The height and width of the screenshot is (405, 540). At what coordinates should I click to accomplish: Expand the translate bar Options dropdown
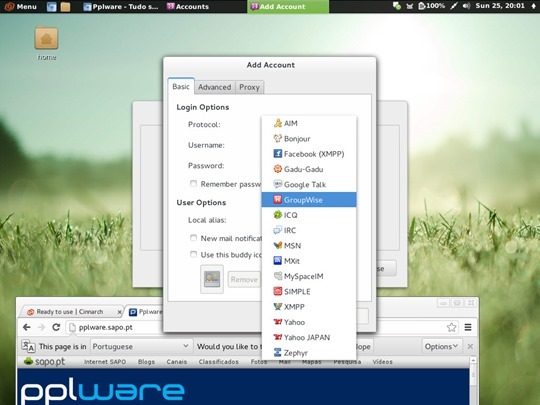[x=441, y=346]
